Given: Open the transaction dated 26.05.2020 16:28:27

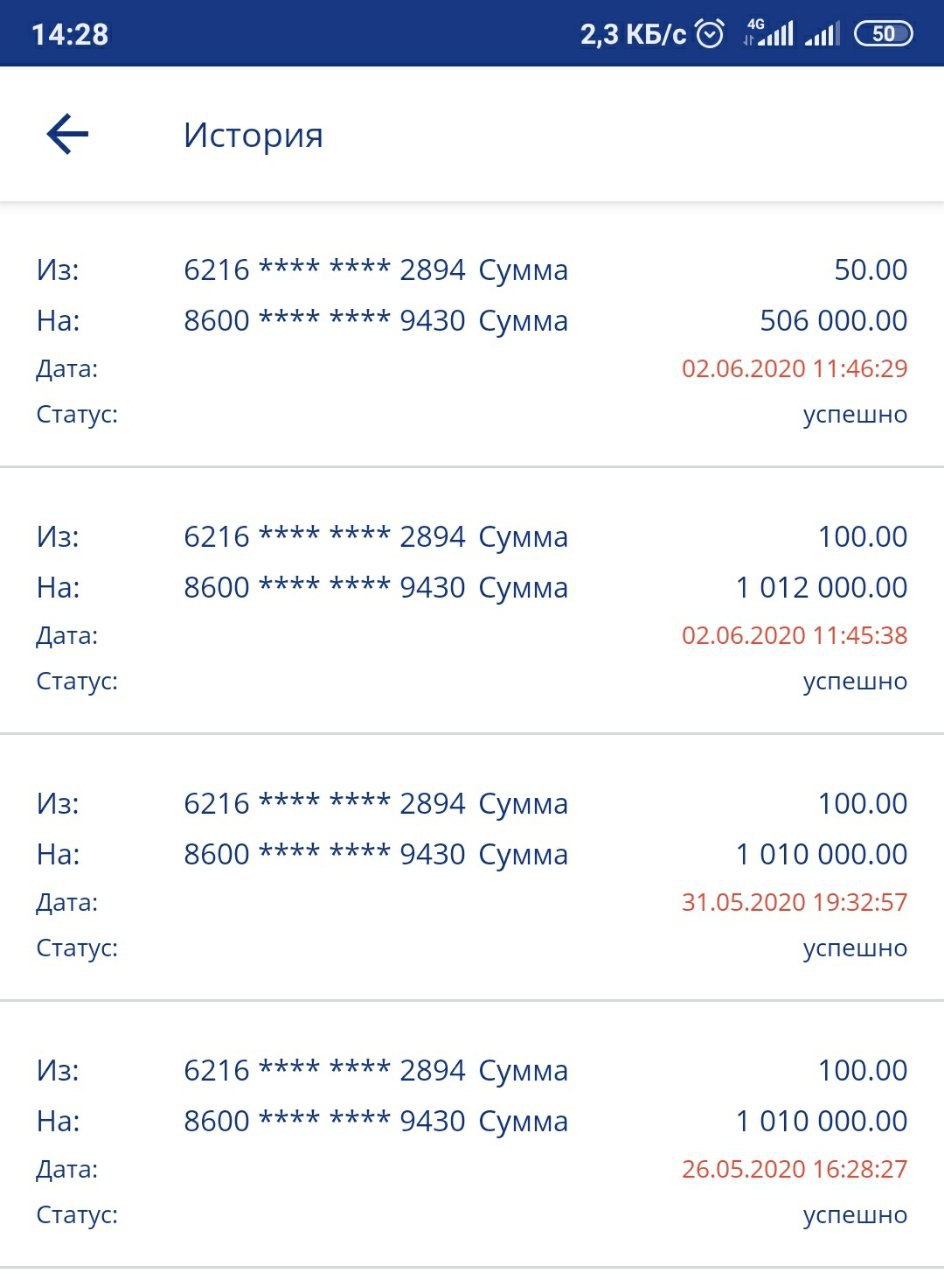Looking at the screenshot, I should point(472,1142).
